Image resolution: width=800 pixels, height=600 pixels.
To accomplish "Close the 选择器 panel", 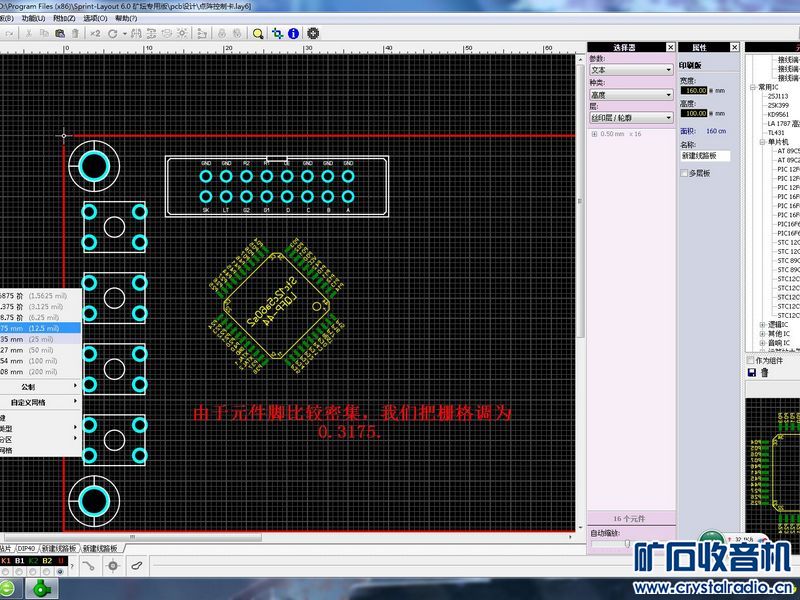I will (669, 47).
